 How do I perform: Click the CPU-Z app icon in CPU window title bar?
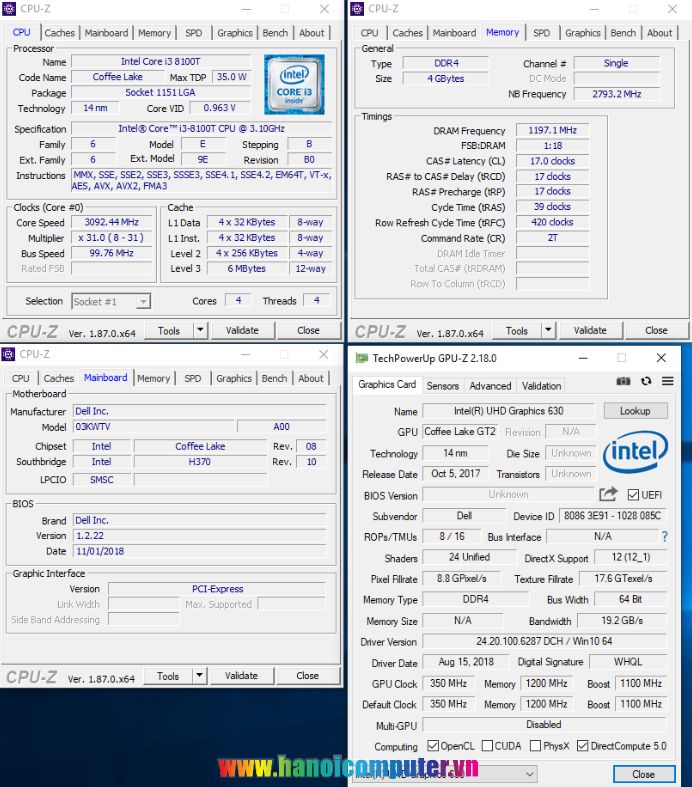9,9
